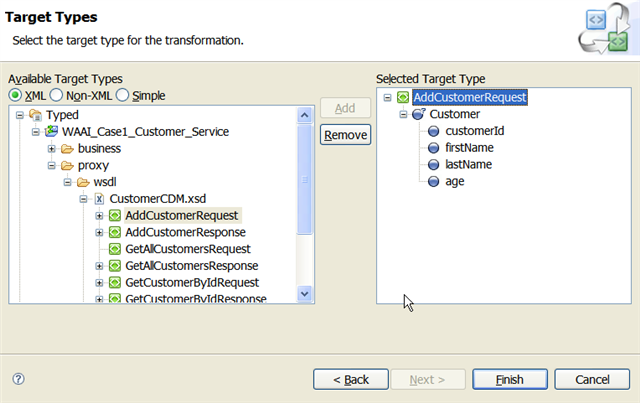The height and width of the screenshot is (403, 640).
Task: Select the Simple radio button
Action: click(123, 95)
